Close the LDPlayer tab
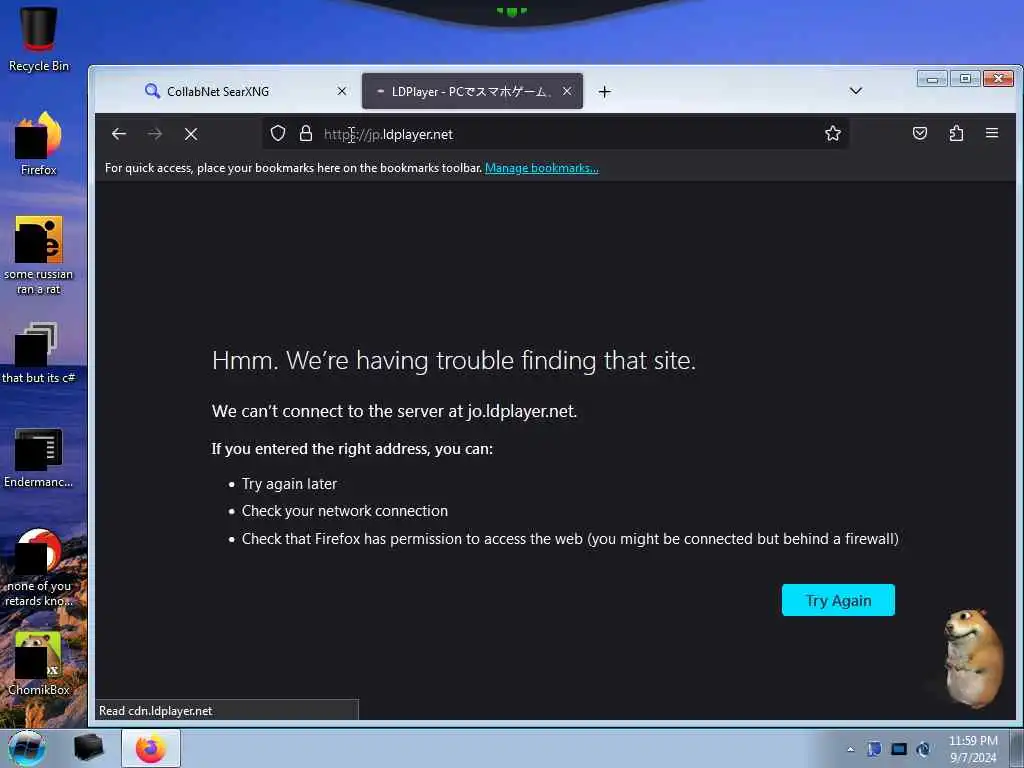Screen dimensions: 1024x768 pos(567,91)
